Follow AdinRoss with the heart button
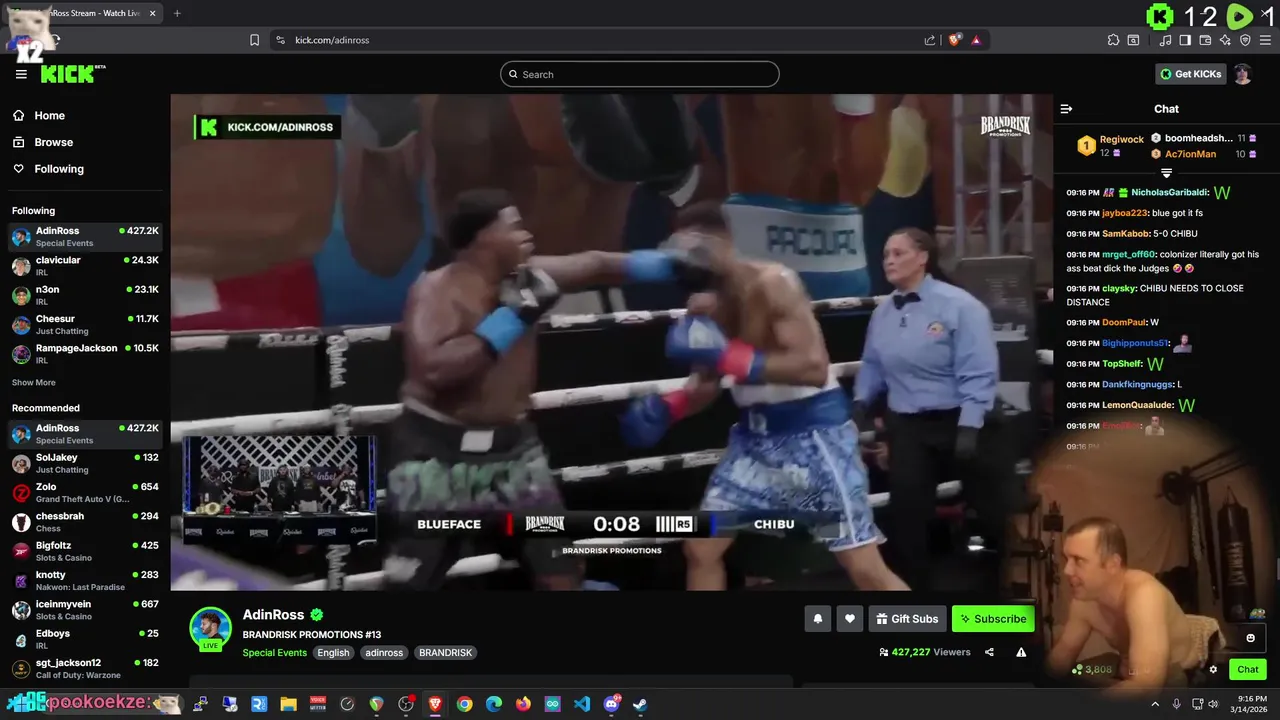This screenshot has height=720, width=1280. tap(849, 619)
